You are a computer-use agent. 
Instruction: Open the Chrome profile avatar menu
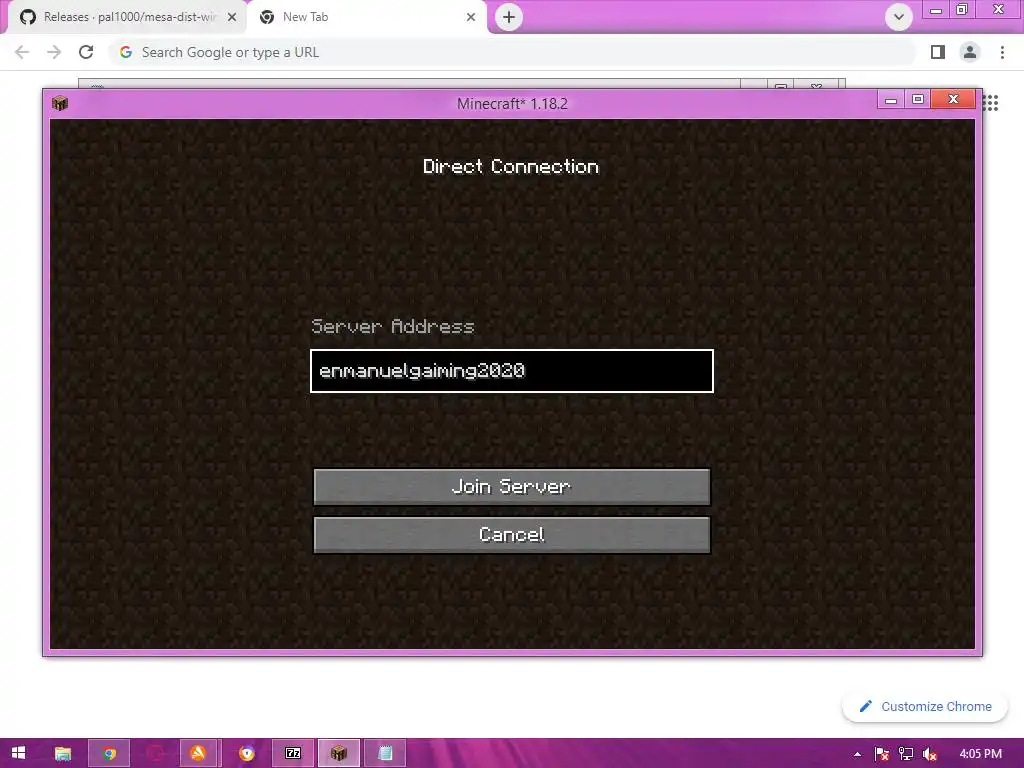click(x=970, y=52)
